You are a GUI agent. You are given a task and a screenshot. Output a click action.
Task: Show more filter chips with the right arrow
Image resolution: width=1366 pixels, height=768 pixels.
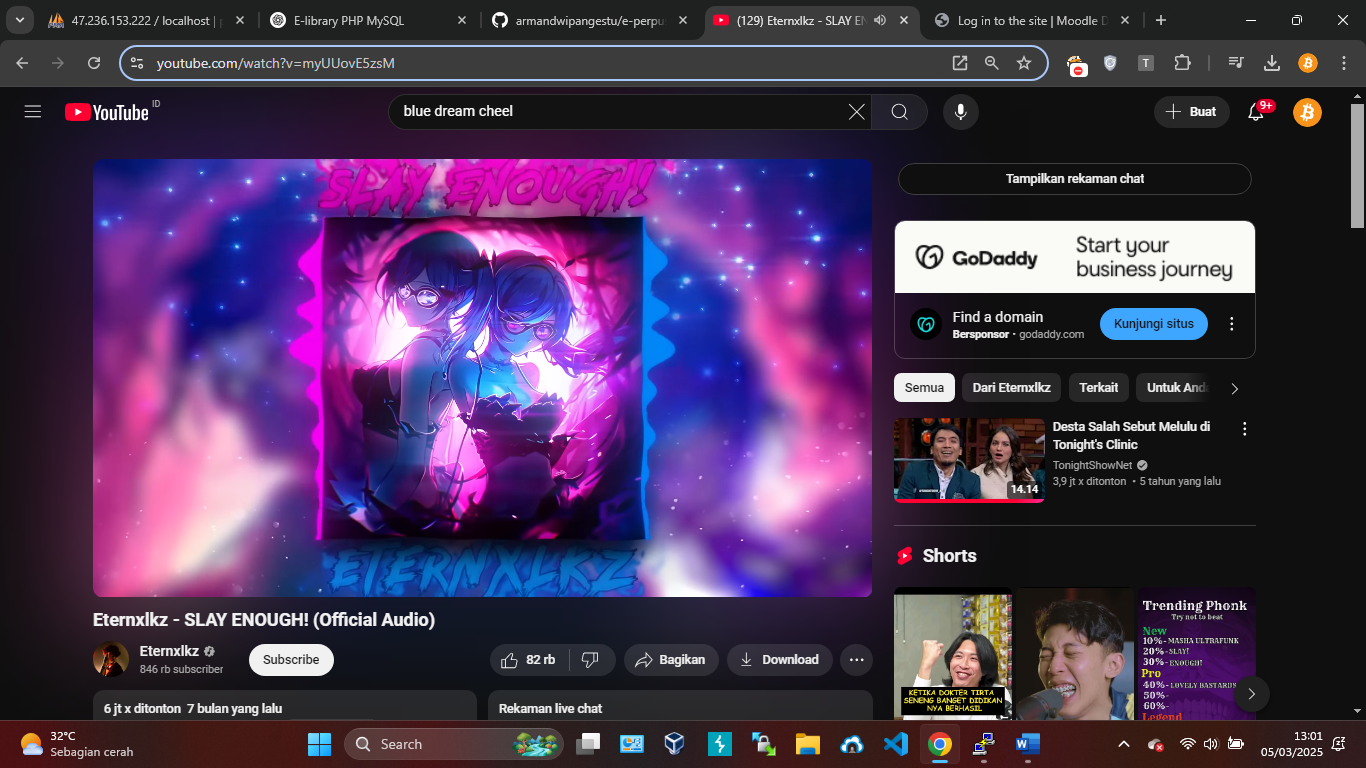pyautogui.click(x=1234, y=388)
